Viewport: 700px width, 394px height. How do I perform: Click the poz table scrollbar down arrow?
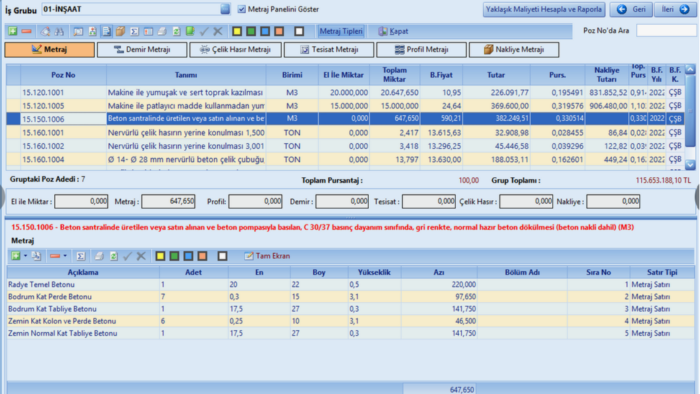[690, 165]
